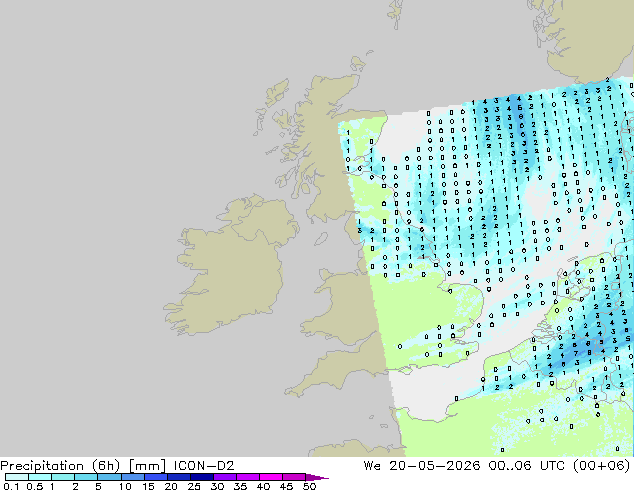Click the 35–40 mm magenta legend swatch

click(247, 477)
